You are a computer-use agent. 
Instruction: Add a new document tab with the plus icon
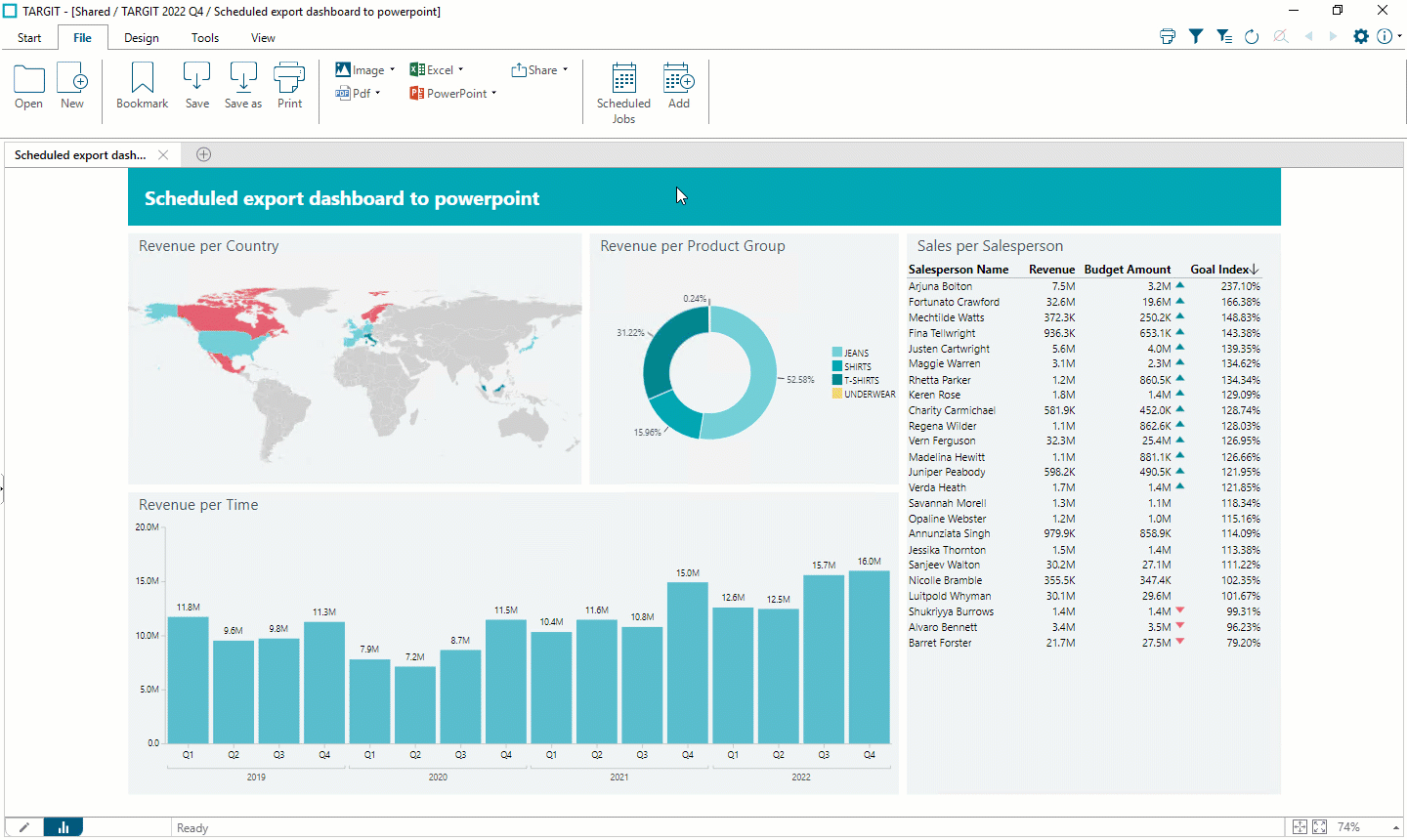coord(203,154)
